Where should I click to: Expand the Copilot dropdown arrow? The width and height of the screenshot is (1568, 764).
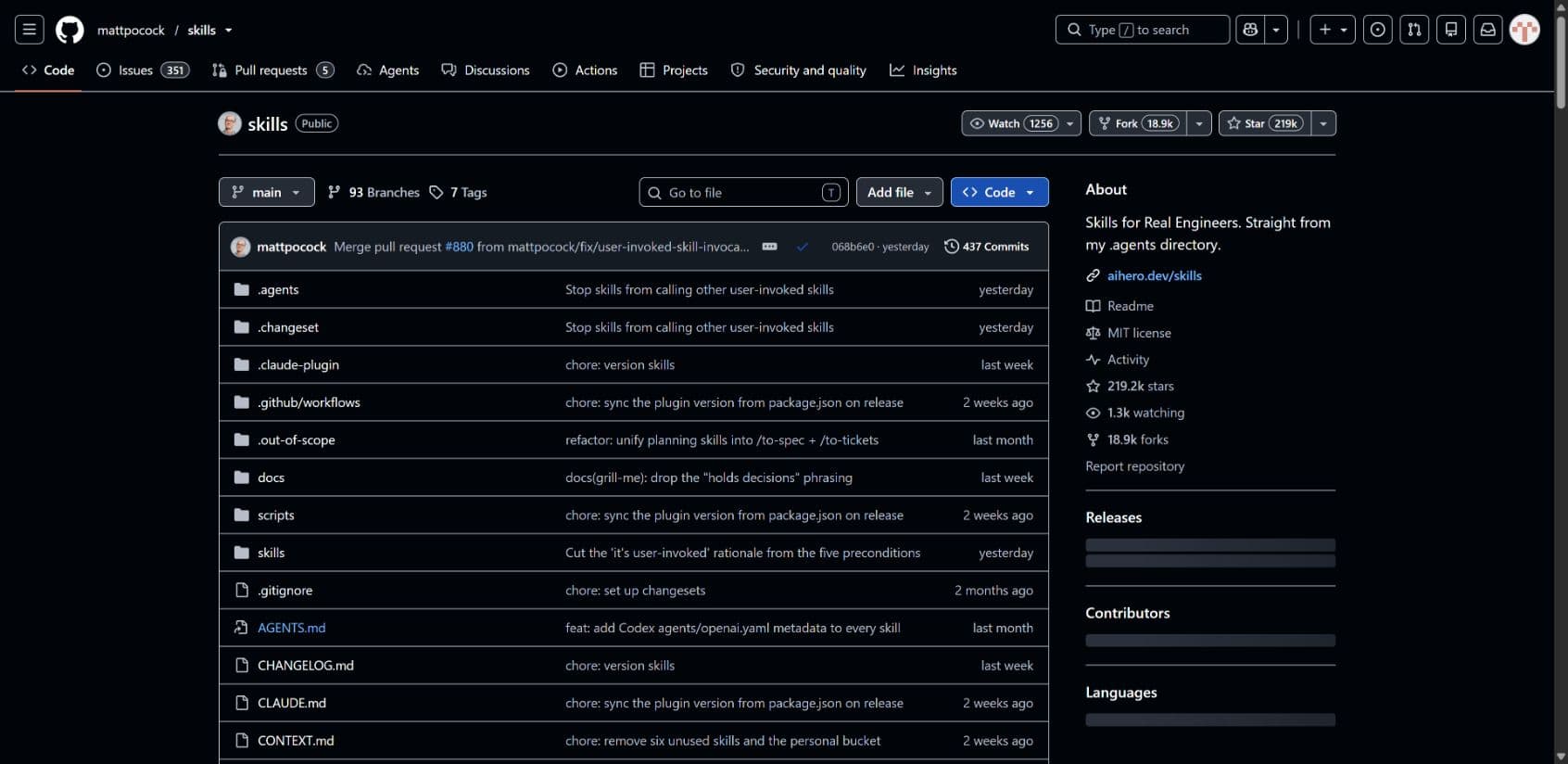(x=1276, y=30)
